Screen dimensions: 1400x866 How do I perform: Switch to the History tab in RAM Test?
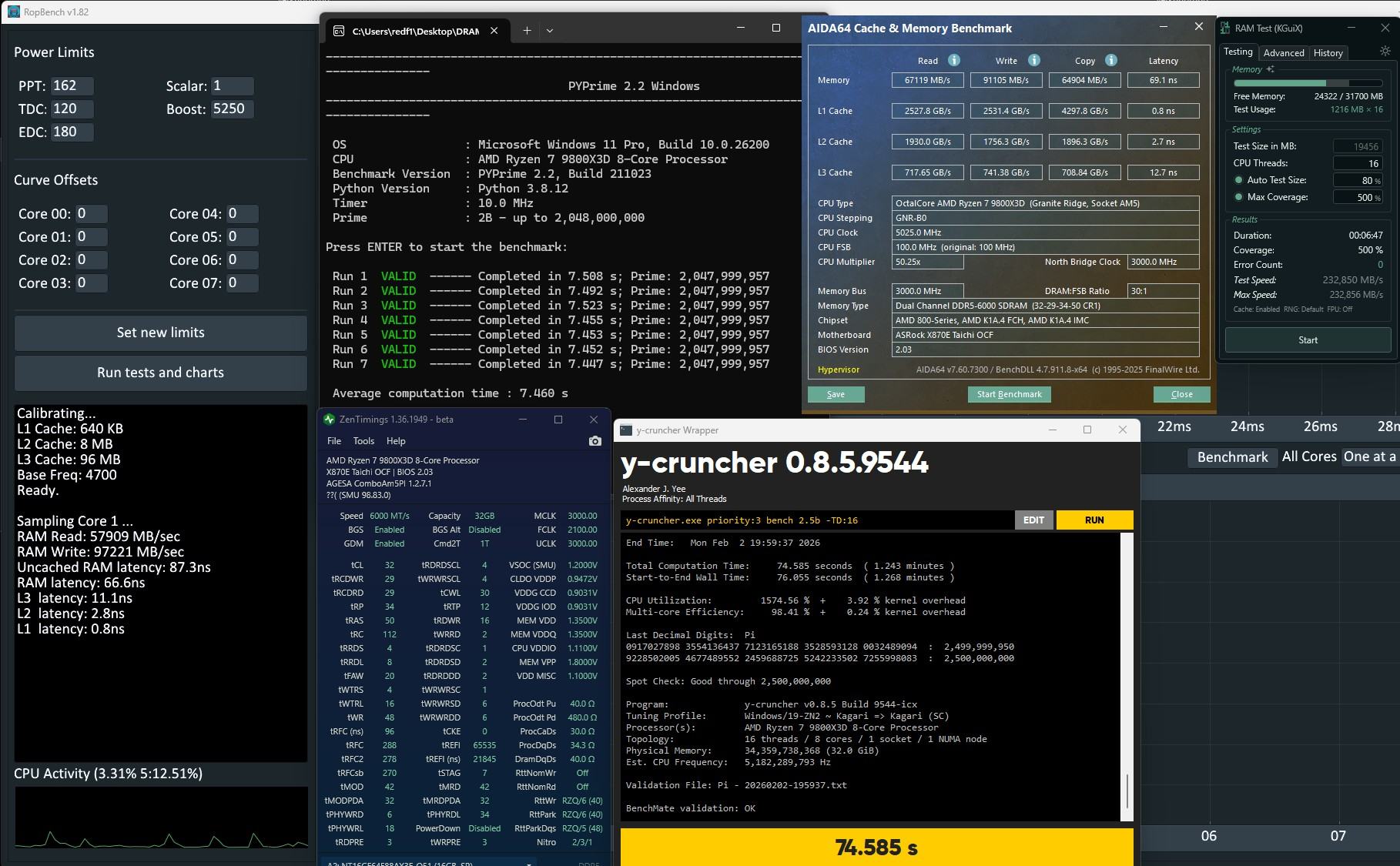pos(1328,53)
